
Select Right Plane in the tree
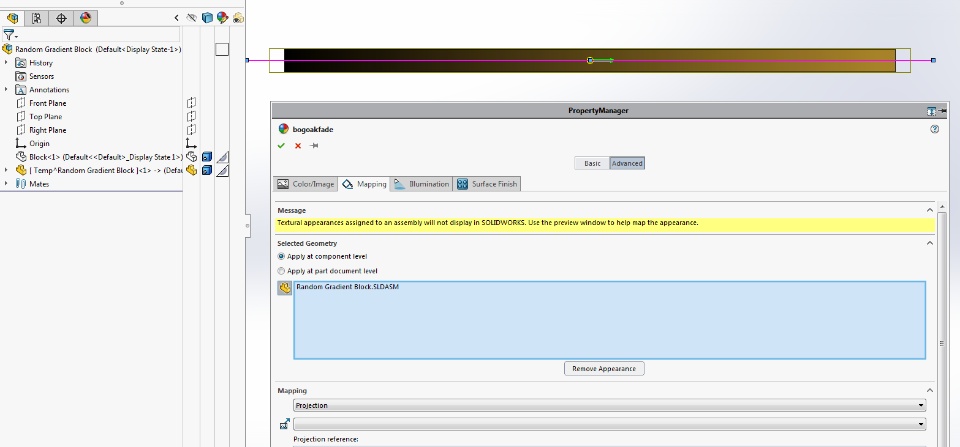[x=48, y=130]
